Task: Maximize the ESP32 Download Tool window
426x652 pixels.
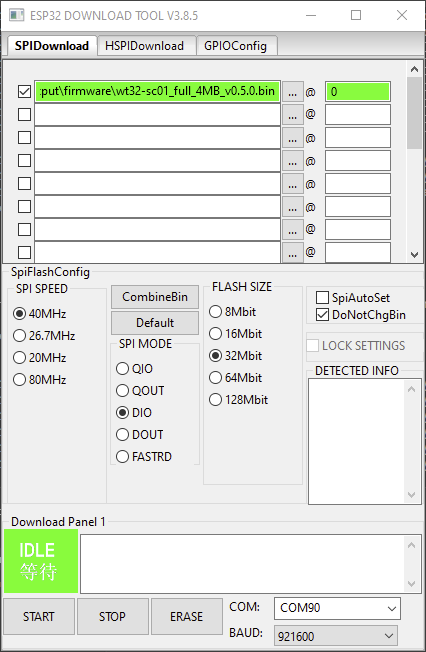Action: click(x=356, y=15)
